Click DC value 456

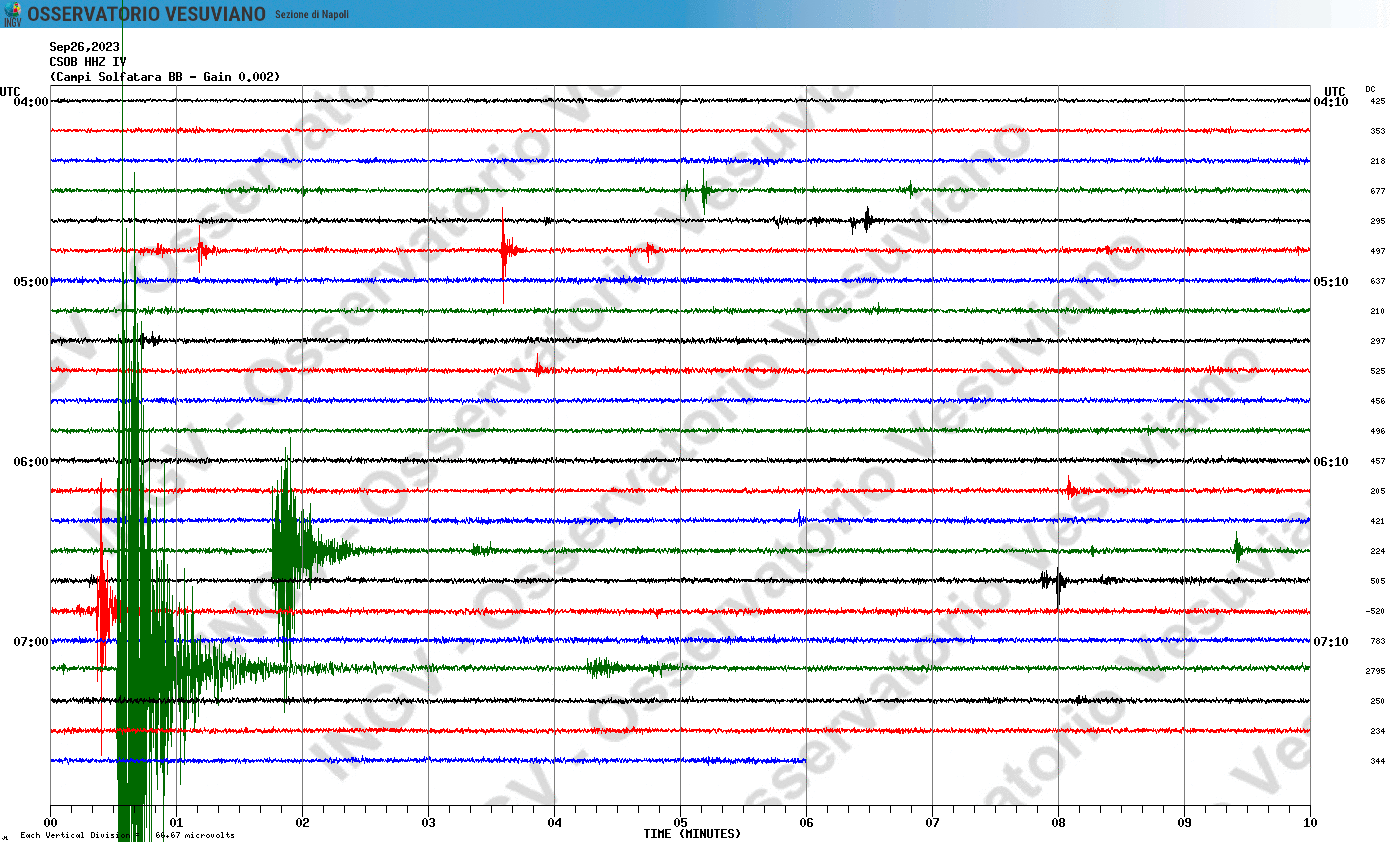pyautogui.click(x=1378, y=402)
